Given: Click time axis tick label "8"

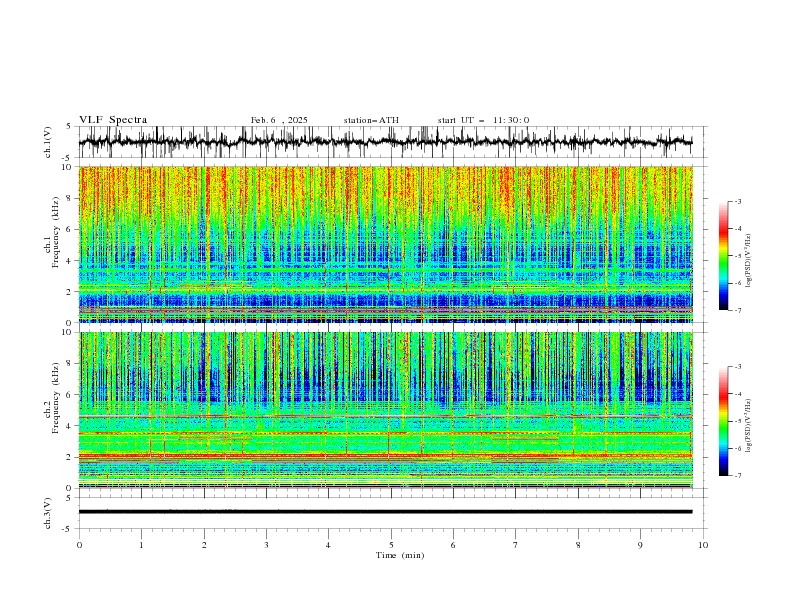Looking at the screenshot, I should click(x=578, y=545).
